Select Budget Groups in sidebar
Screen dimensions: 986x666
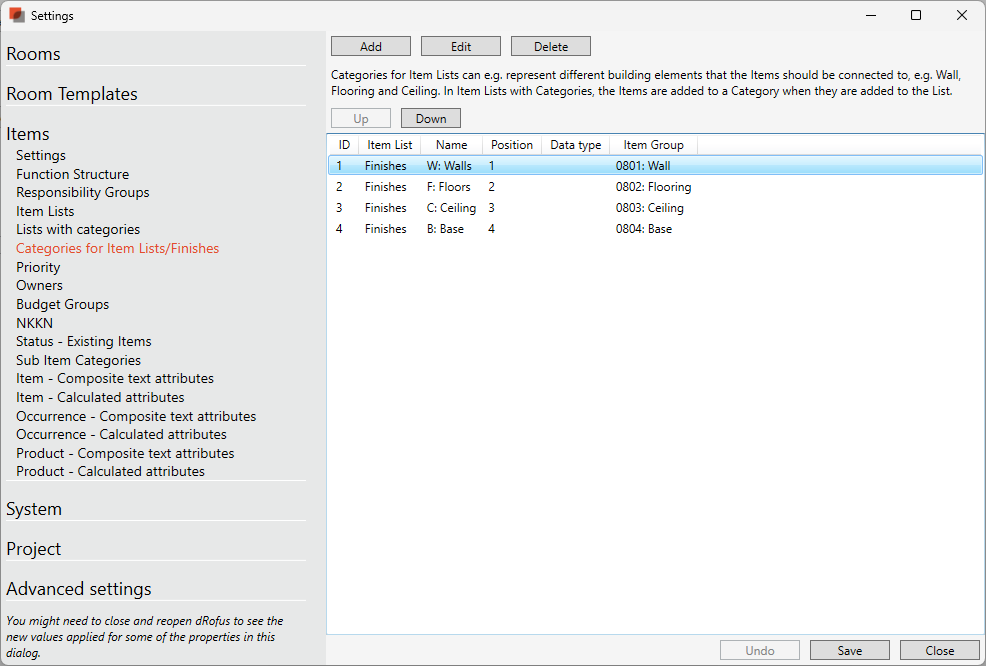tap(62, 304)
